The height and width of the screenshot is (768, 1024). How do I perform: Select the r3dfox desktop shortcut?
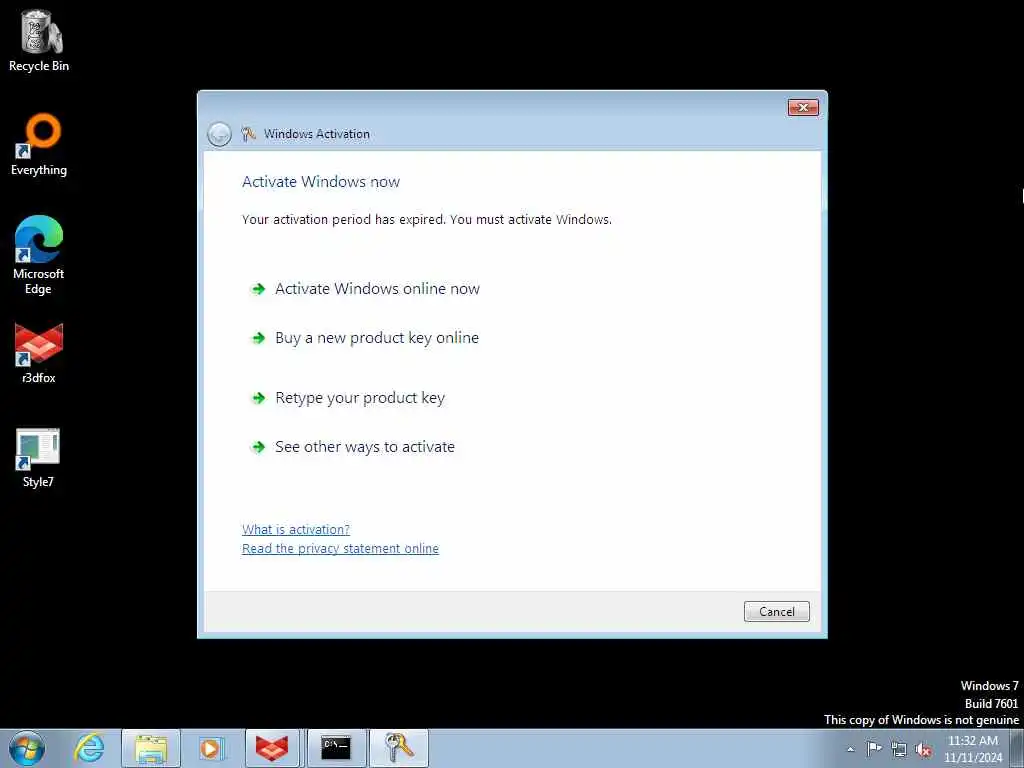click(x=39, y=353)
